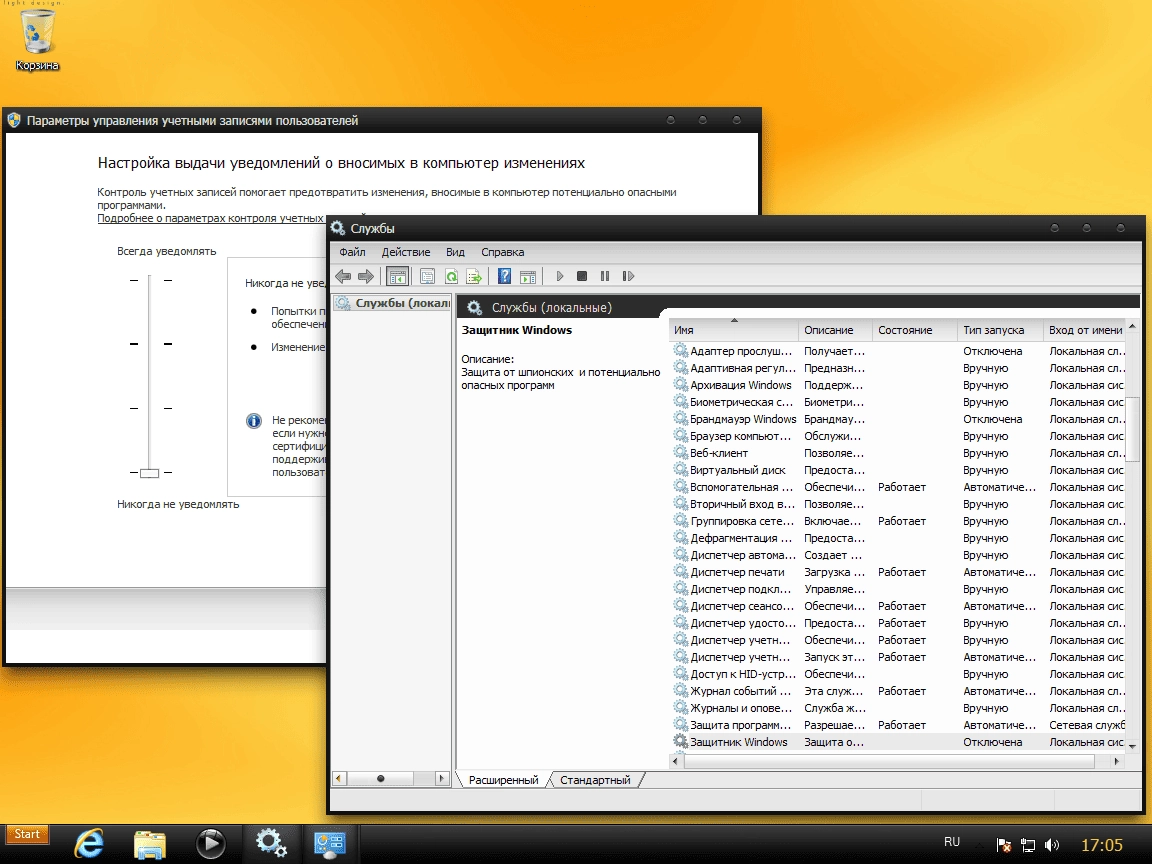This screenshot has width=1152, height=864.
Task: Open Help via the blue question mark icon
Action: click(x=504, y=276)
